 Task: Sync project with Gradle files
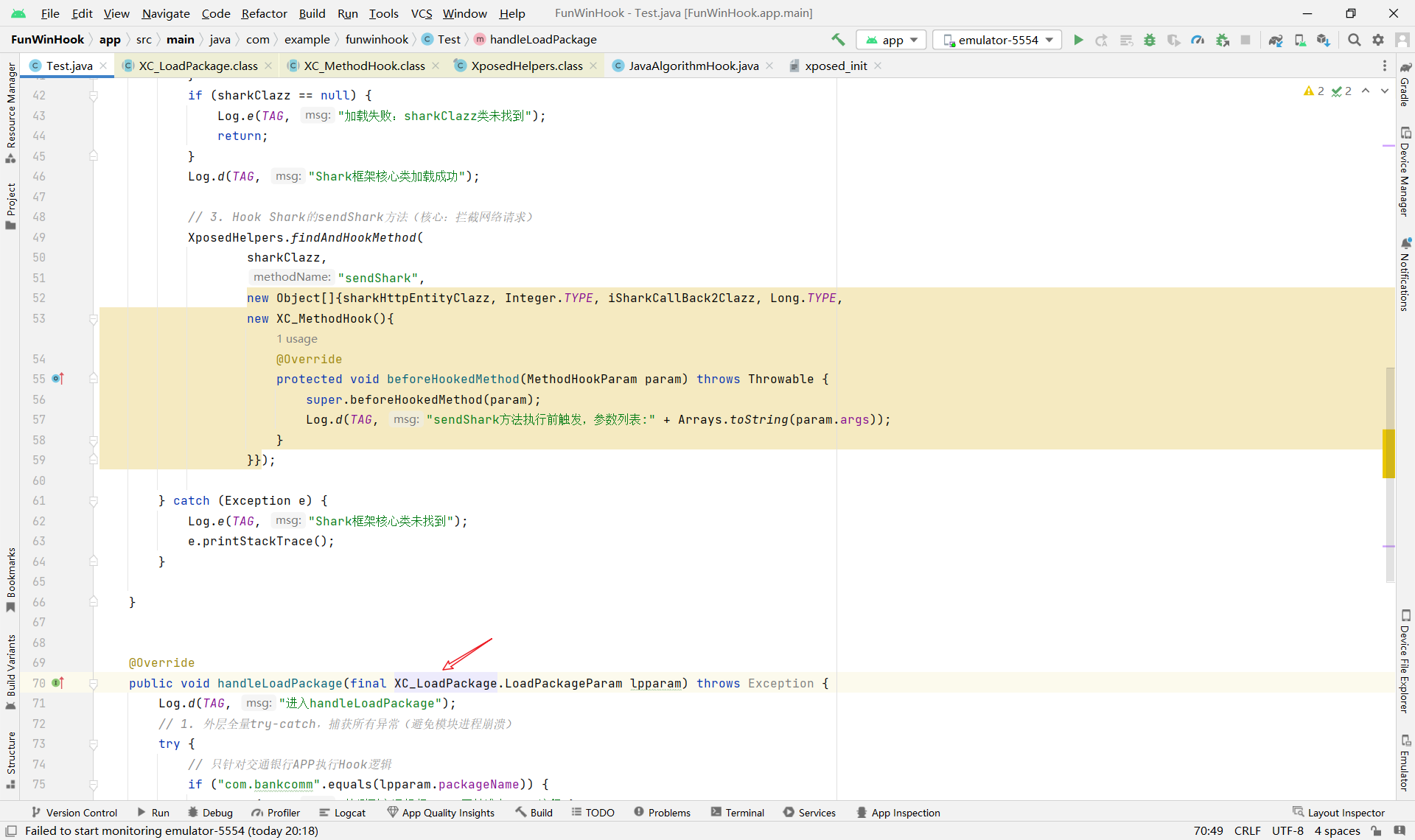[x=1276, y=40]
